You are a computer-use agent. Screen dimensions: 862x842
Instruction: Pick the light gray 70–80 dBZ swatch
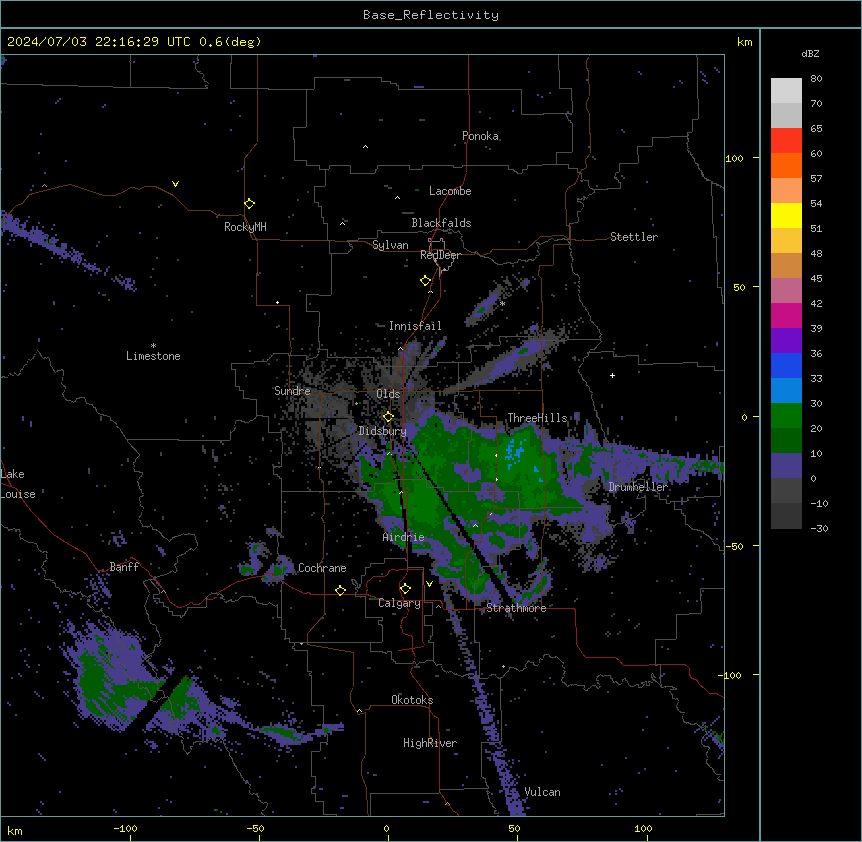(786, 91)
